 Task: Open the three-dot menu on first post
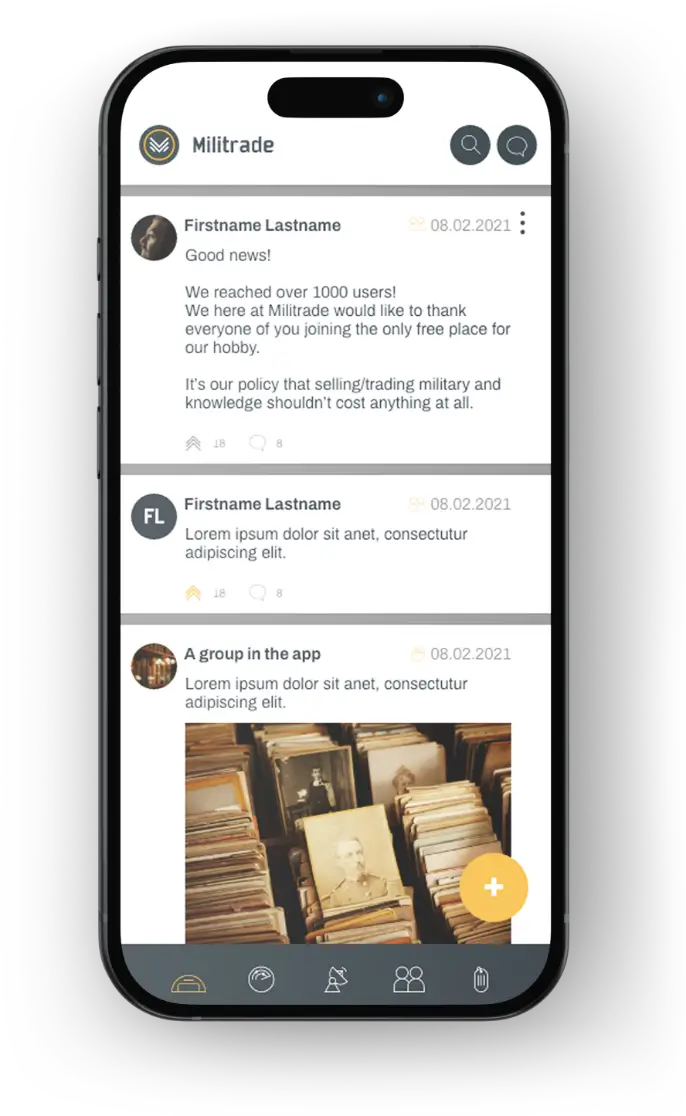tap(522, 223)
